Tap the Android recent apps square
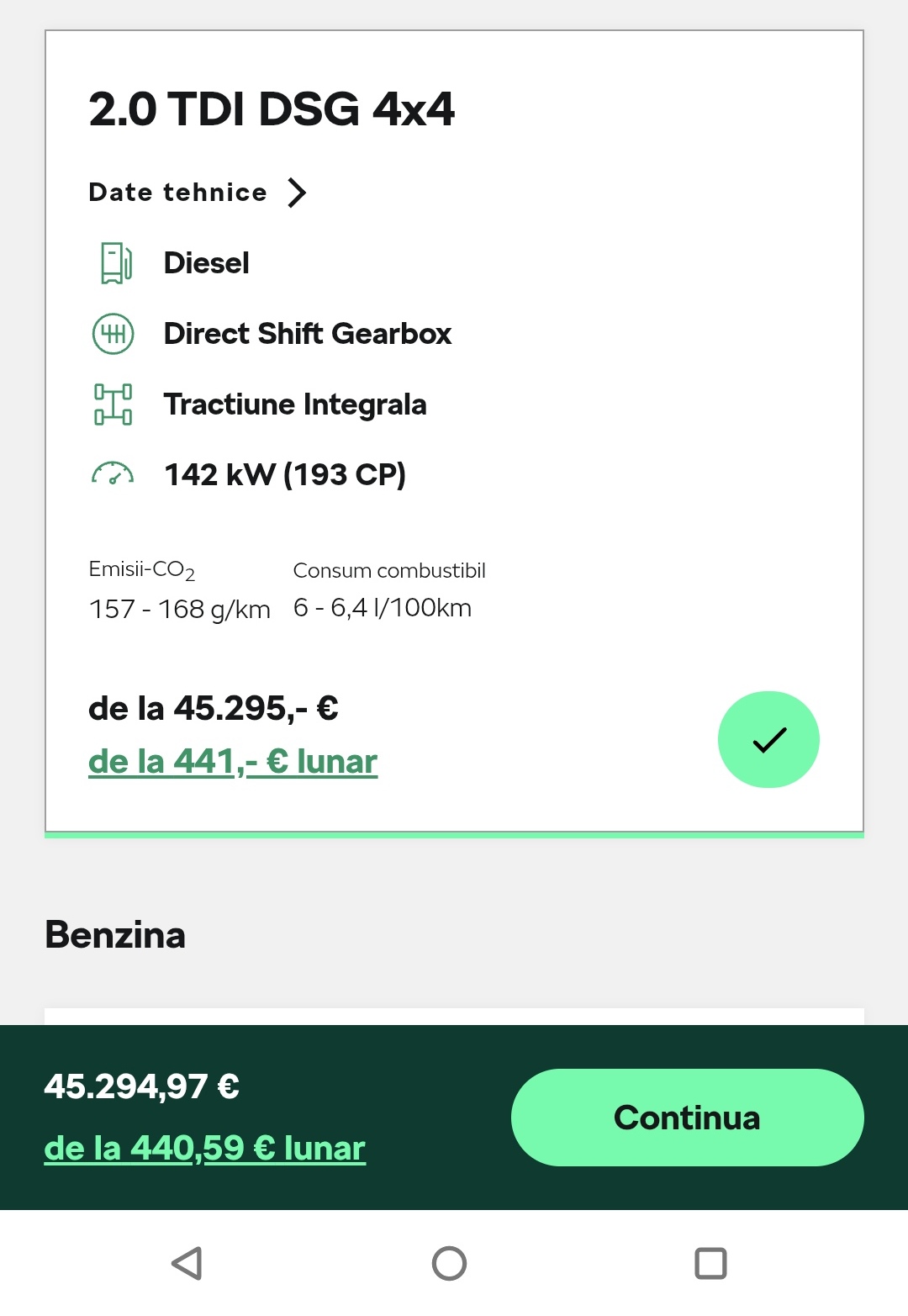Image resolution: width=908 pixels, height=1316 pixels. tap(710, 1263)
